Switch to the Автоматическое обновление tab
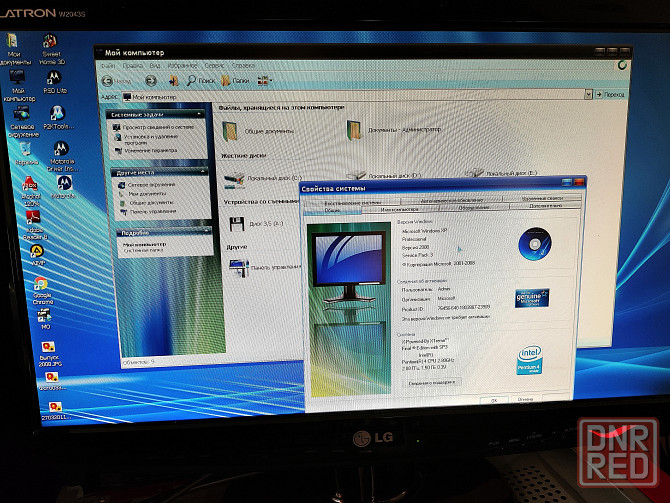Screen dimensions: 670x503 click(452, 200)
